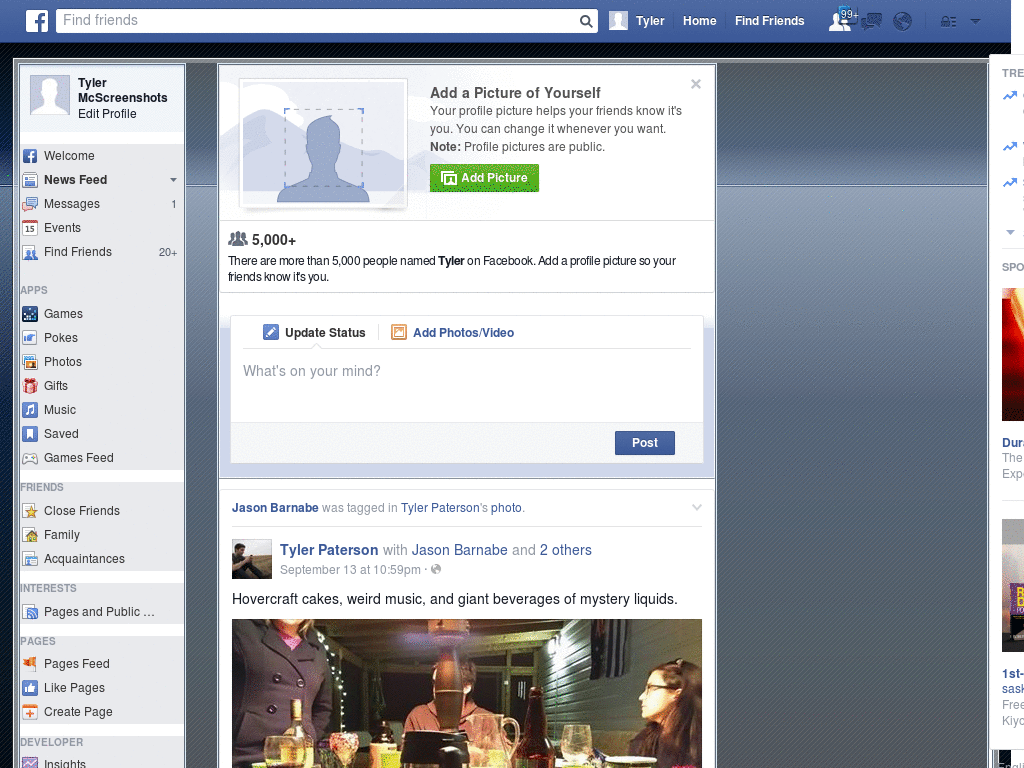Click the sidebar profile picture placeholder
The height and width of the screenshot is (768, 1024).
click(x=50, y=95)
